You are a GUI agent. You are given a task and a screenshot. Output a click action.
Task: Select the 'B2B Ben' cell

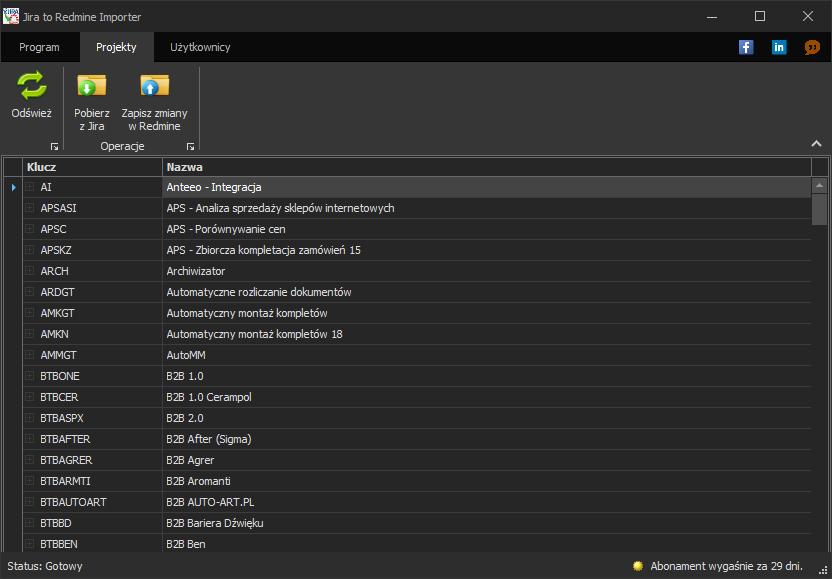(x=487, y=543)
